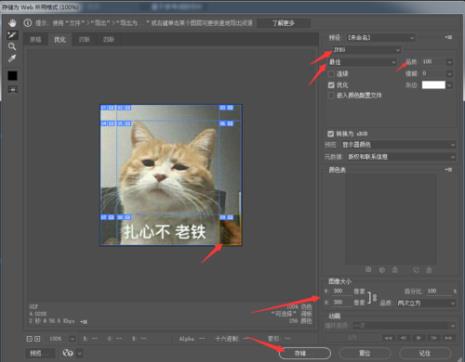Click the trash icon under color table
465x362 pixels.
coord(429,269)
